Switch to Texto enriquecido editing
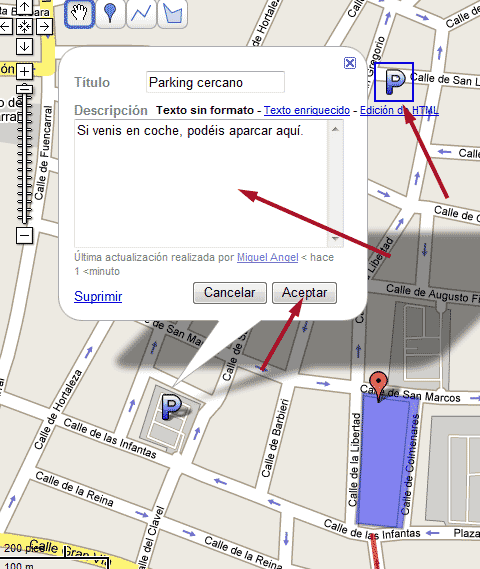Image resolution: width=480 pixels, height=569 pixels. click(x=307, y=110)
